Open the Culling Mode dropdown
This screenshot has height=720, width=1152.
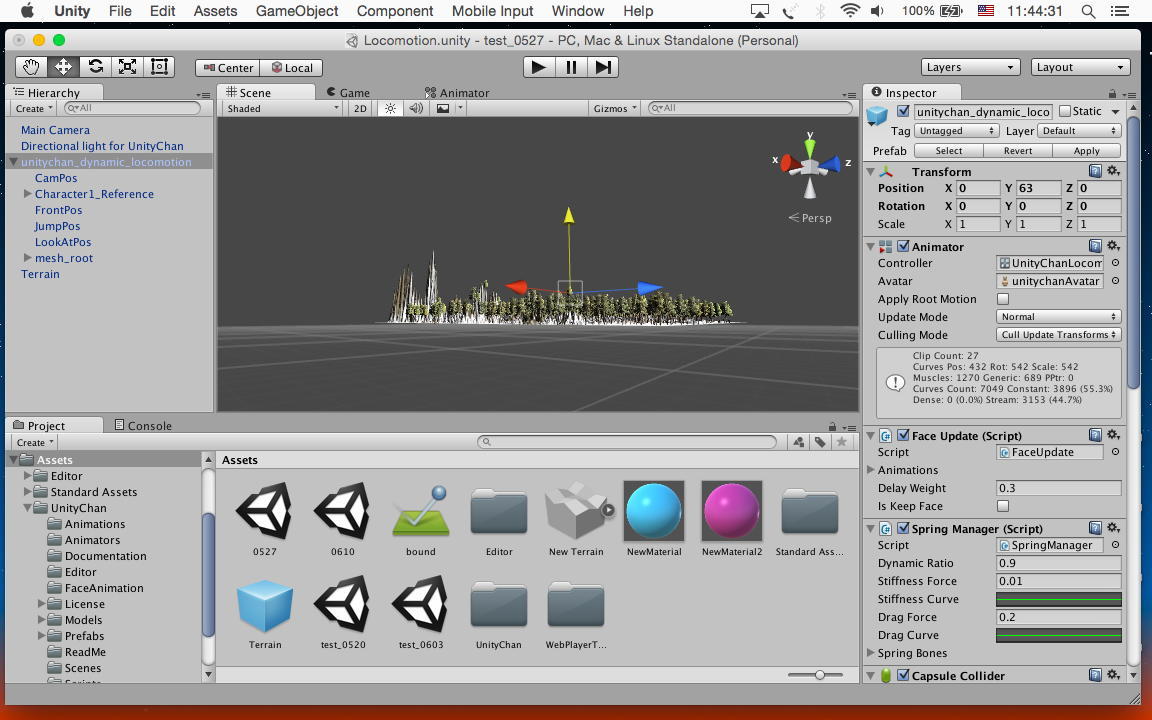(1058, 335)
